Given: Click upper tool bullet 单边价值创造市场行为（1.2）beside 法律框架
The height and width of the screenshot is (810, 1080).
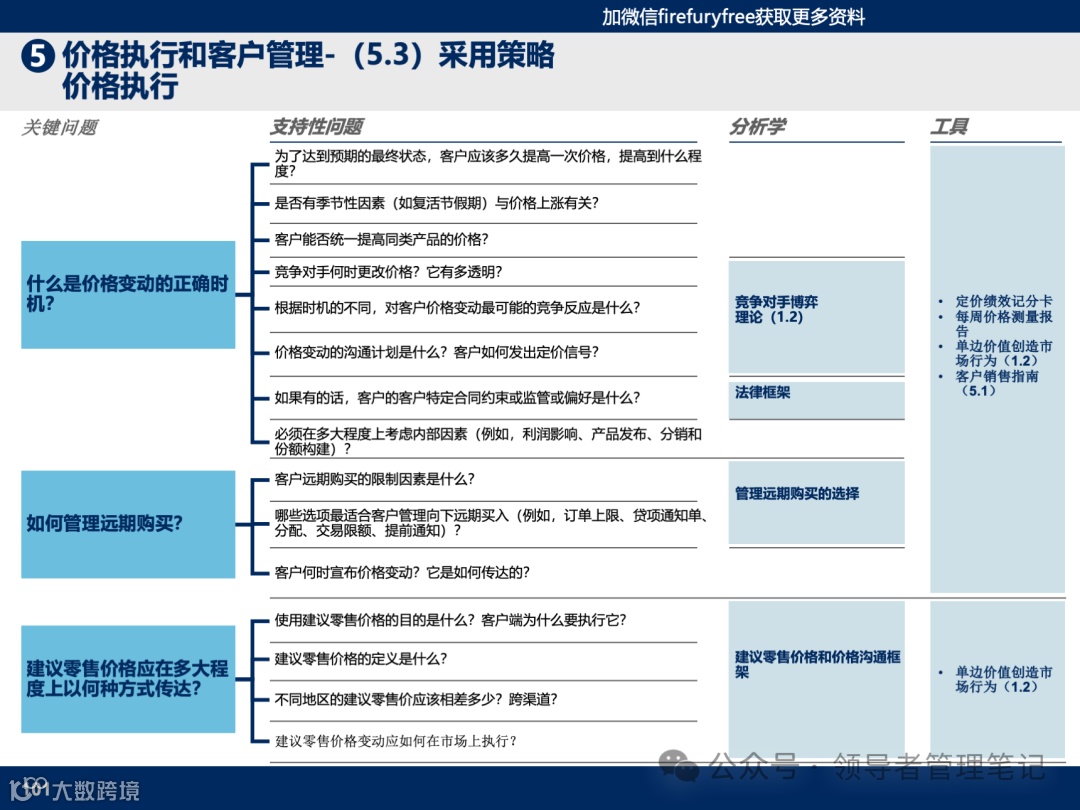Looking at the screenshot, I should point(1004,353).
